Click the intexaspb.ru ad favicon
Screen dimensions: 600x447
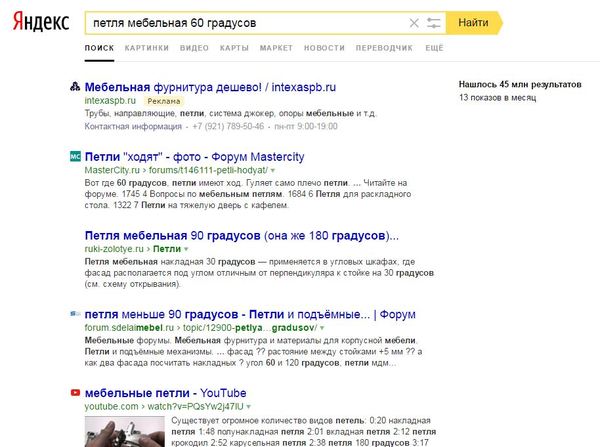click(x=75, y=87)
